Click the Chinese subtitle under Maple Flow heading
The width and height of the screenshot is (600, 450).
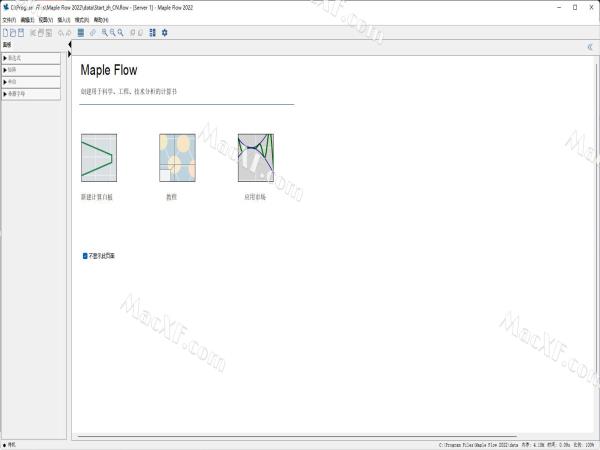tap(129, 92)
